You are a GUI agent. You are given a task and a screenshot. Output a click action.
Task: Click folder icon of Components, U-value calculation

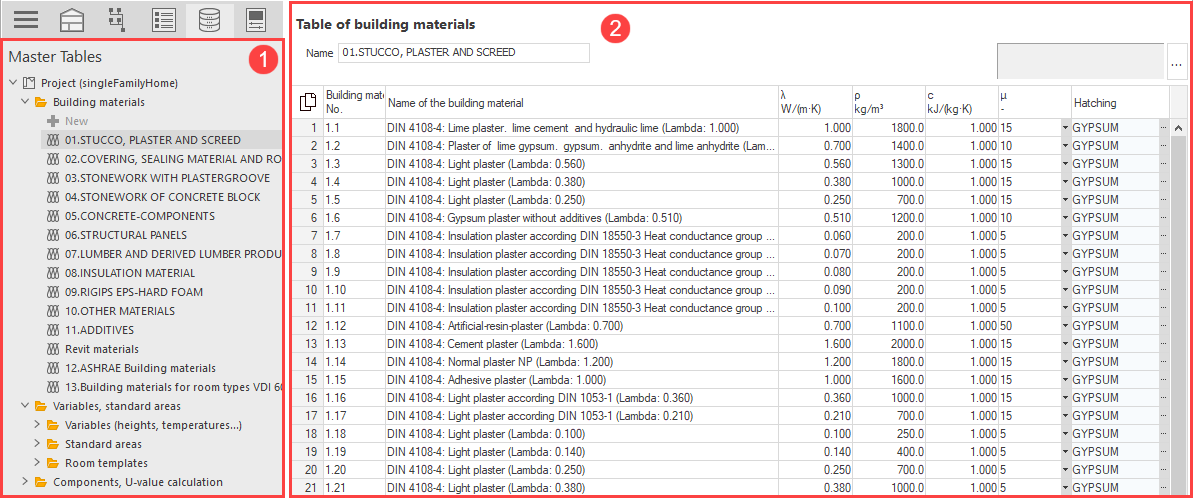click(41, 482)
